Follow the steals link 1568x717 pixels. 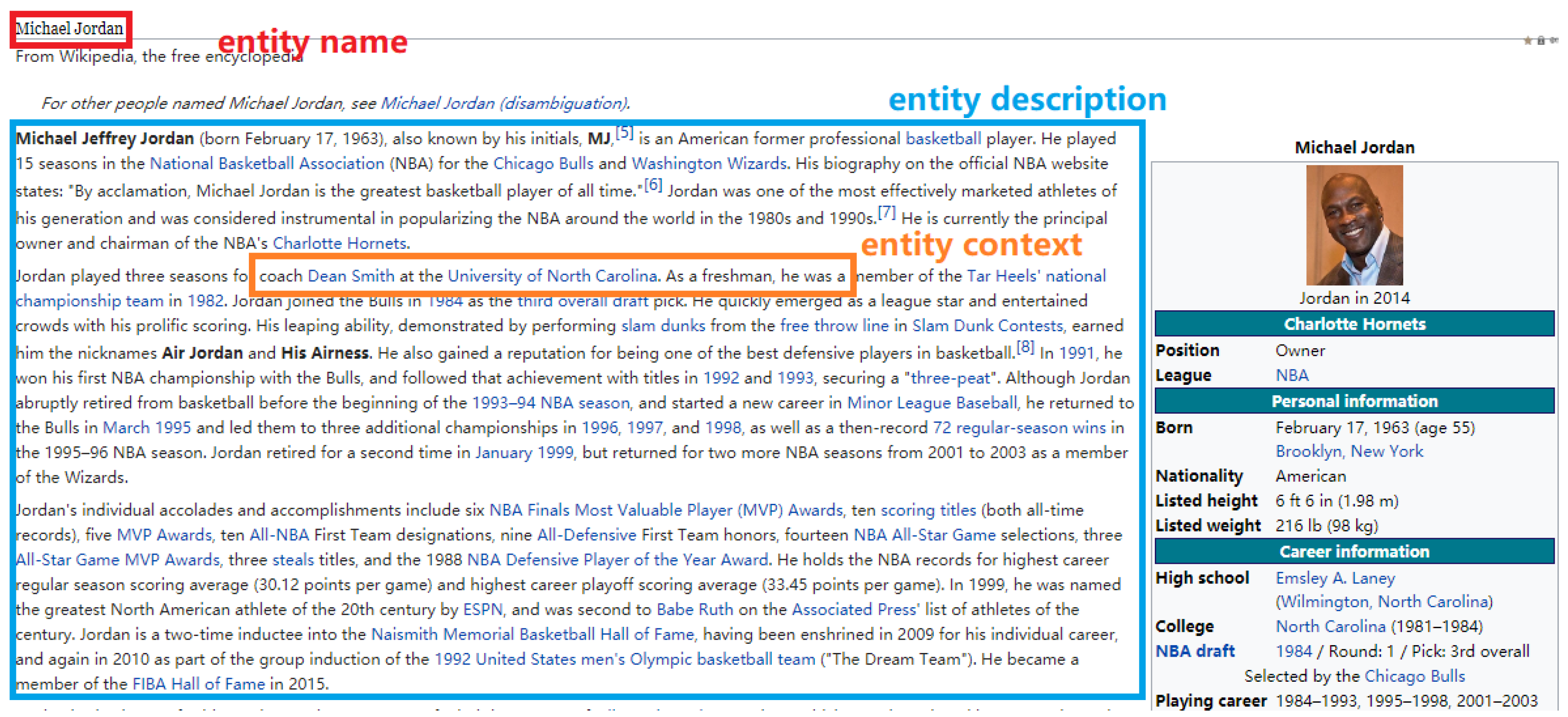pos(293,560)
